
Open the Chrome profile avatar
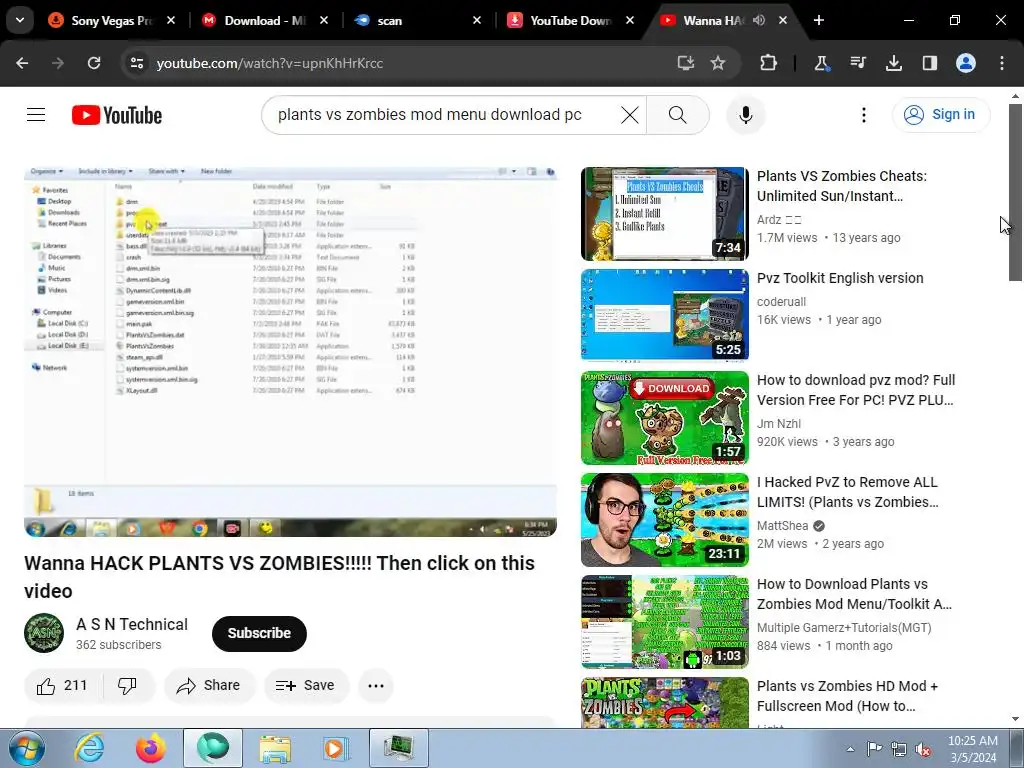tap(966, 63)
